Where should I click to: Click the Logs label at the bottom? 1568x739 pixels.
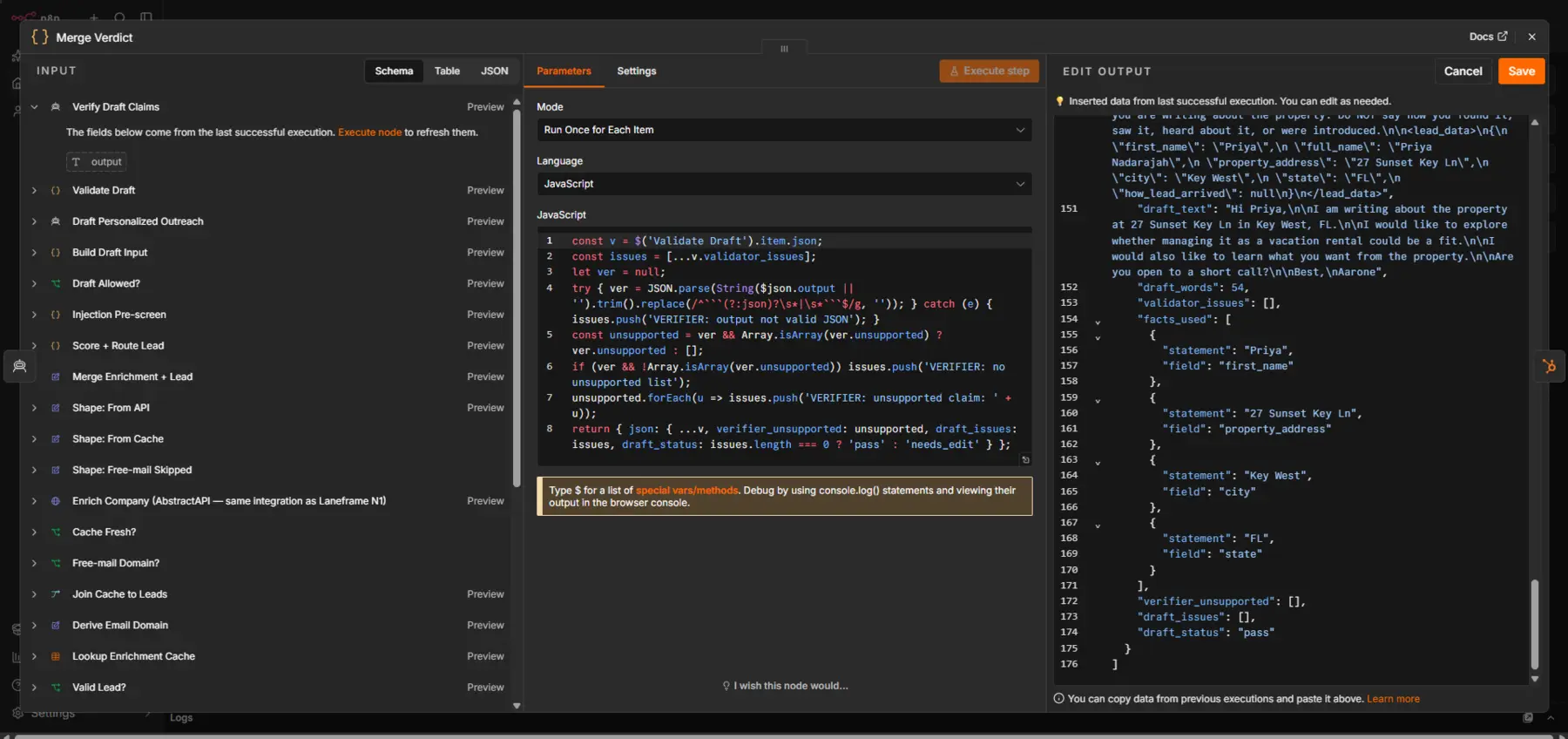[x=181, y=718]
